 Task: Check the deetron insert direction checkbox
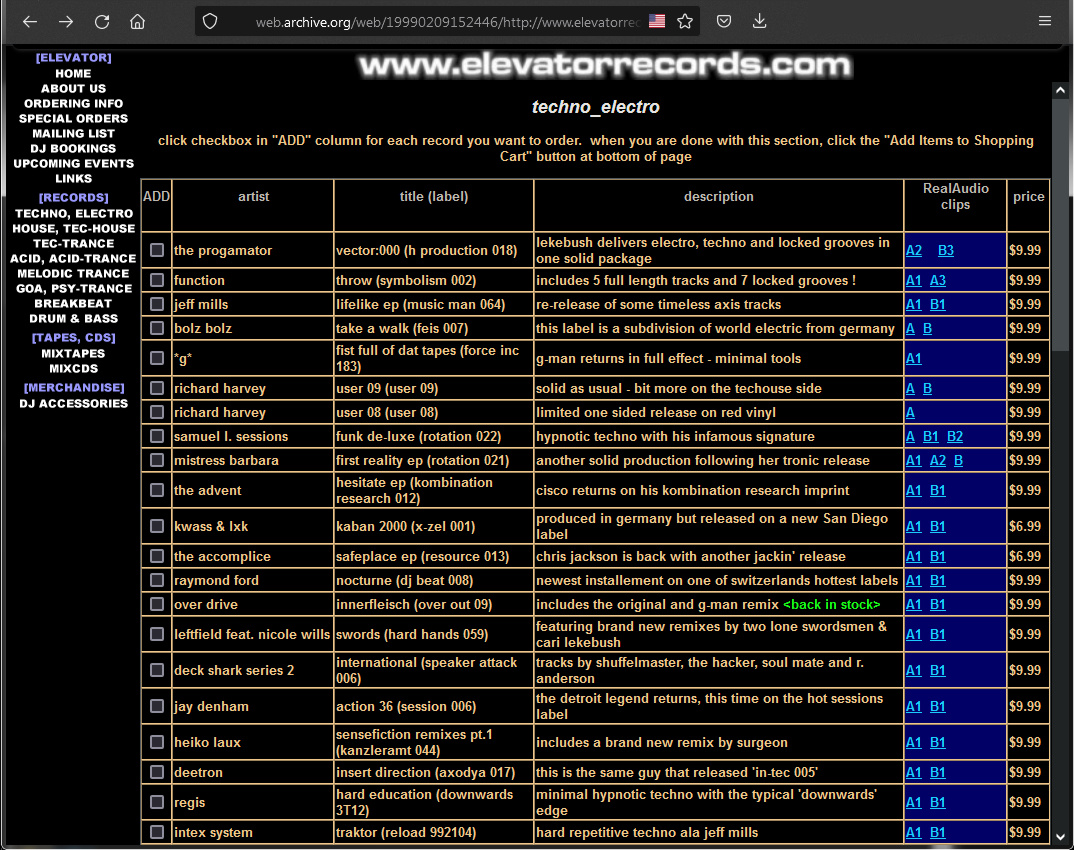coord(157,772)
